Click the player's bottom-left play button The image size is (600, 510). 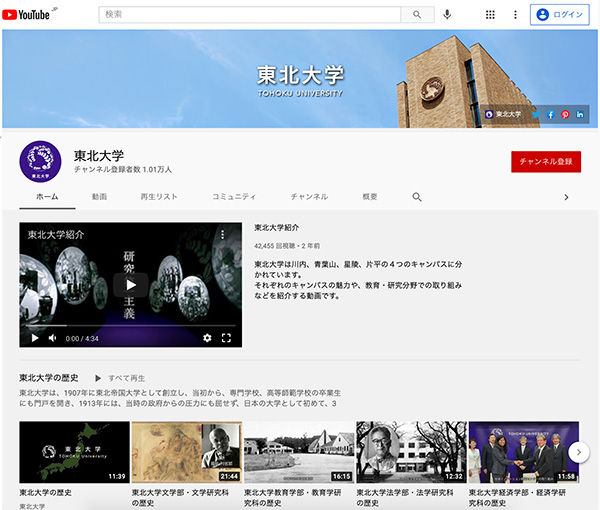[x=35, y=338]
